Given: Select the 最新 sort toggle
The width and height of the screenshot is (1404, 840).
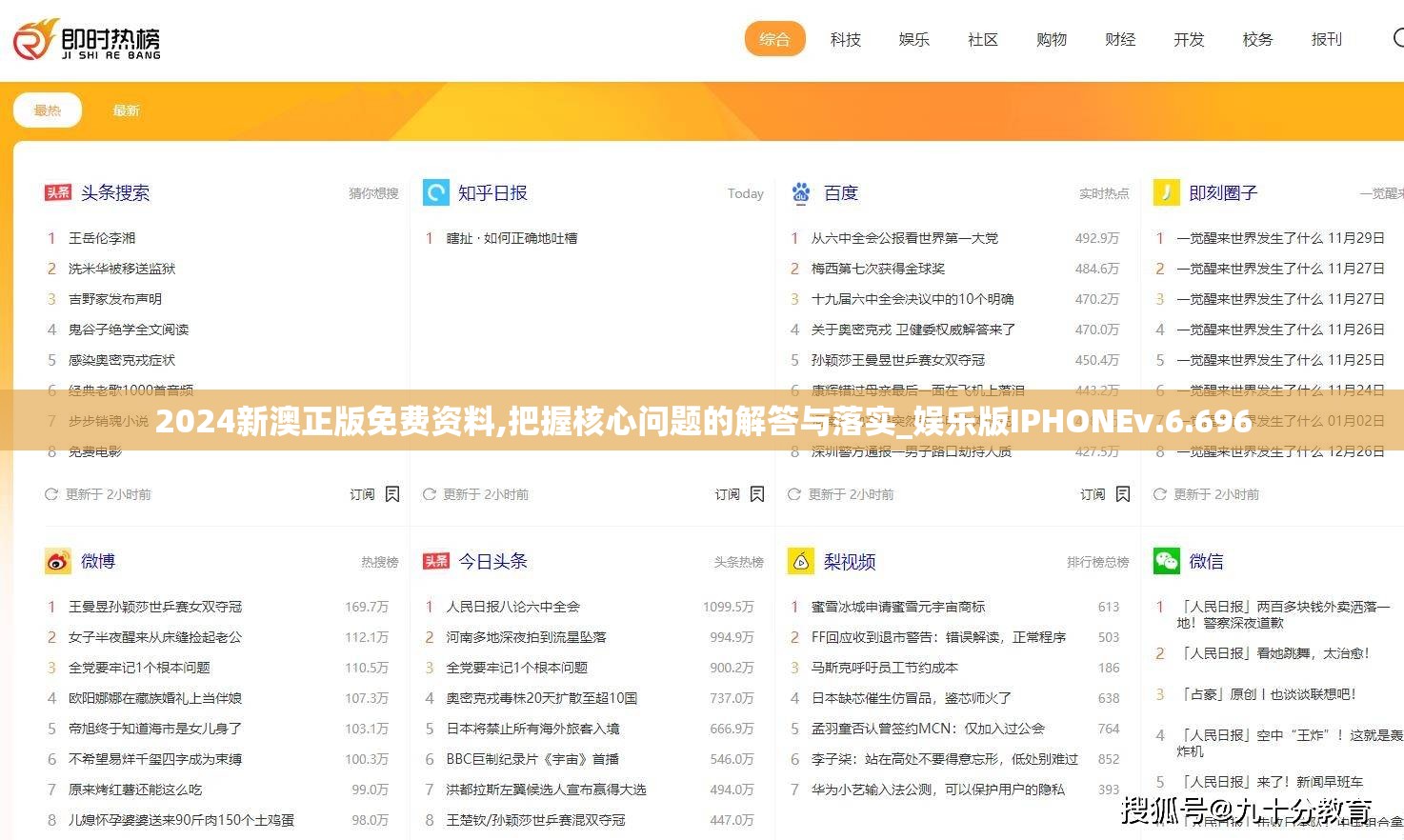Looking at the screenshot, I should click(x=126, y=110).
